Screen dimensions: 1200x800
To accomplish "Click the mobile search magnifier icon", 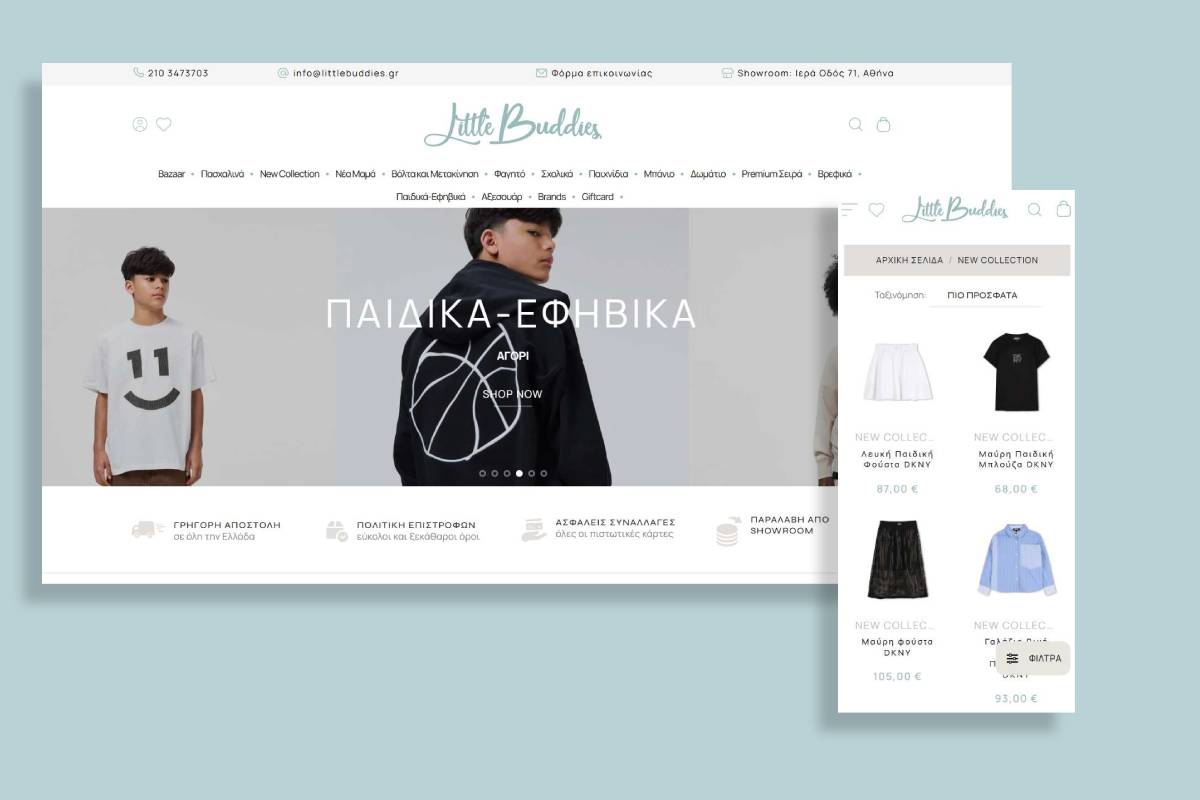I will coord(1035,210).
